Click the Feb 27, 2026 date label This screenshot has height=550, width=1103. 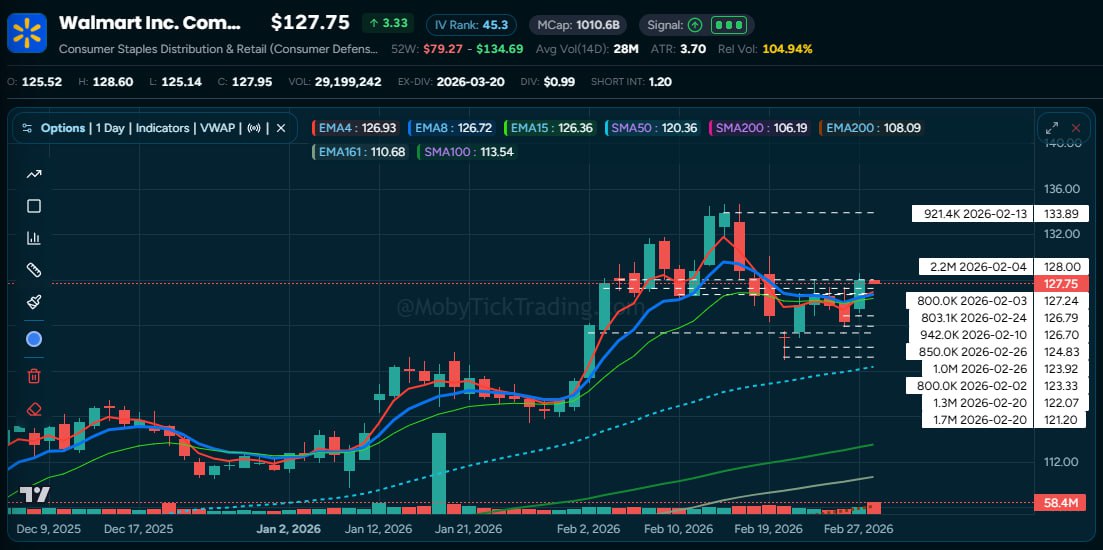point(858,529)
